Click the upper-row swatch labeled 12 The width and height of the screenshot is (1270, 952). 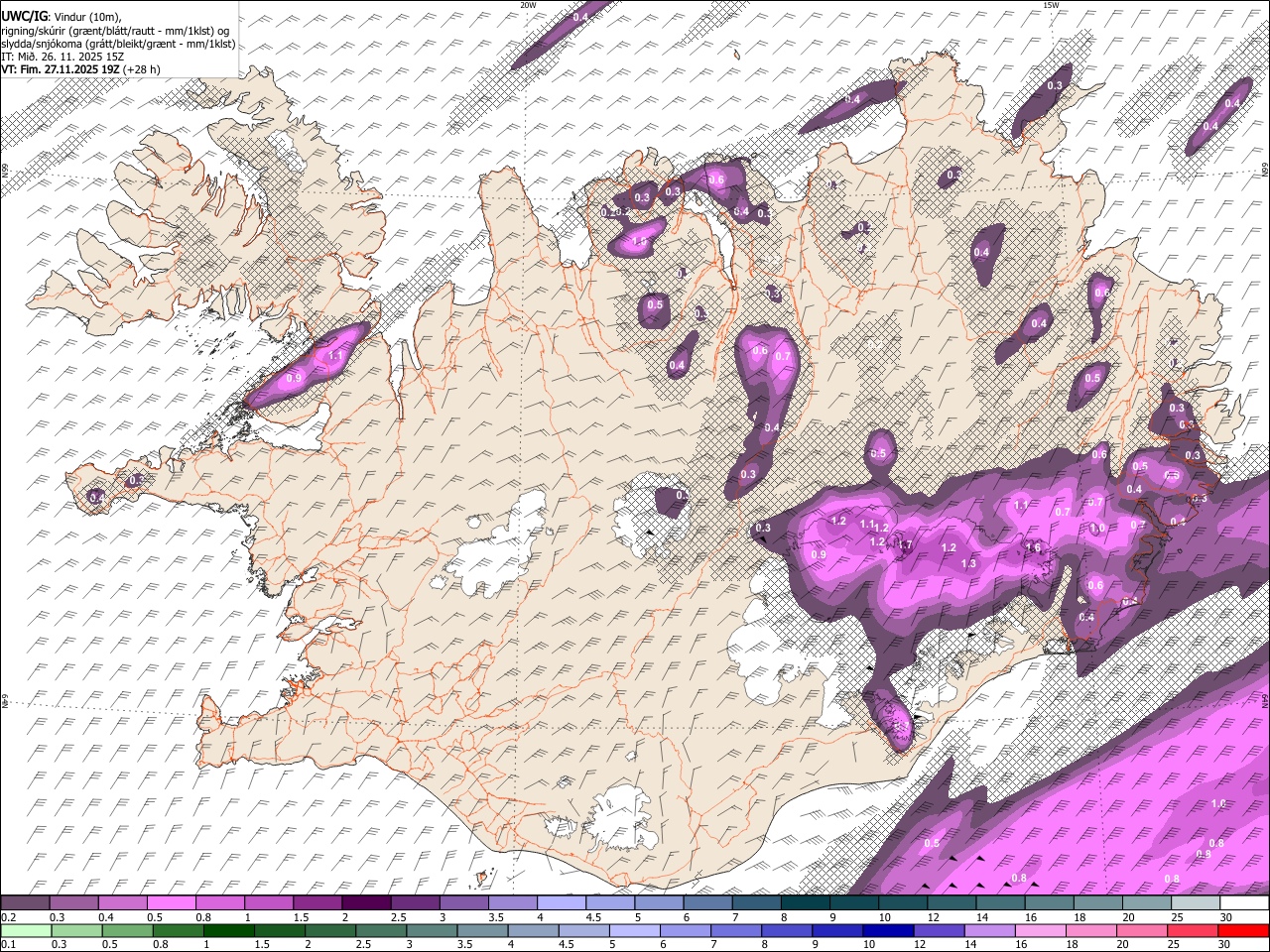tap(952, 902)
